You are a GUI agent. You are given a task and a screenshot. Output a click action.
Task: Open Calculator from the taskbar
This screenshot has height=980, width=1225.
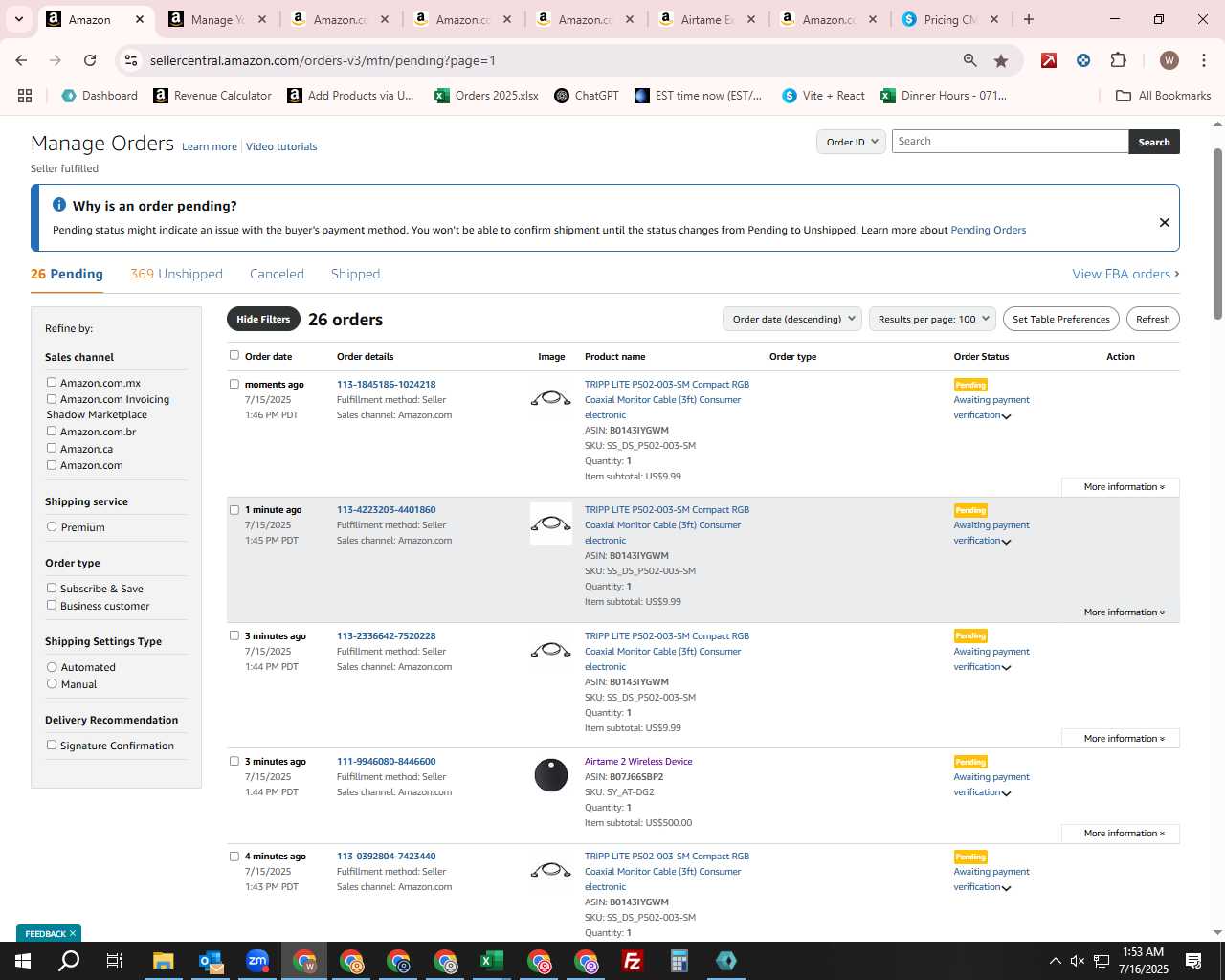click(x=679, y=961)
